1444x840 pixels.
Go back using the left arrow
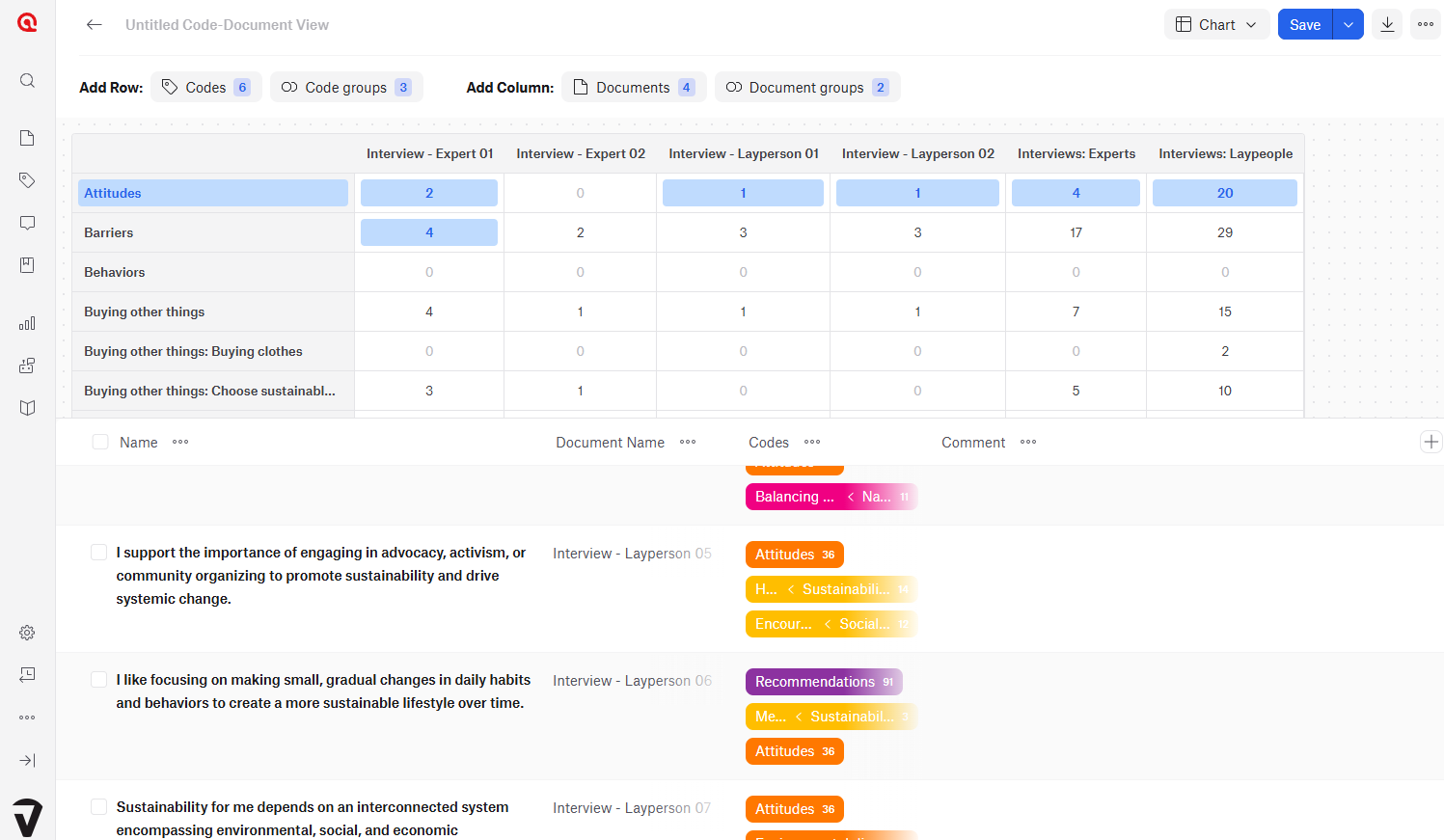point(94,25)
